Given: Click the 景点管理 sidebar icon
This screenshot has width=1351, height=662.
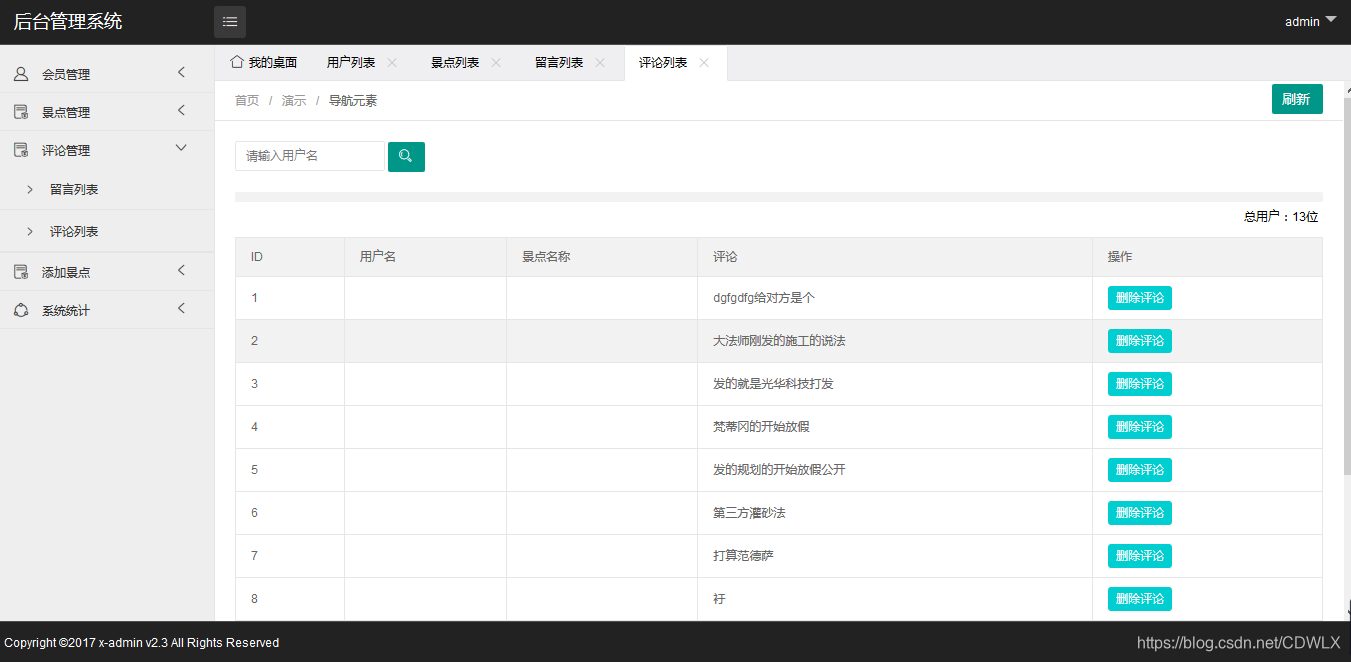Looking at the screenshot, I should (21, 112).
